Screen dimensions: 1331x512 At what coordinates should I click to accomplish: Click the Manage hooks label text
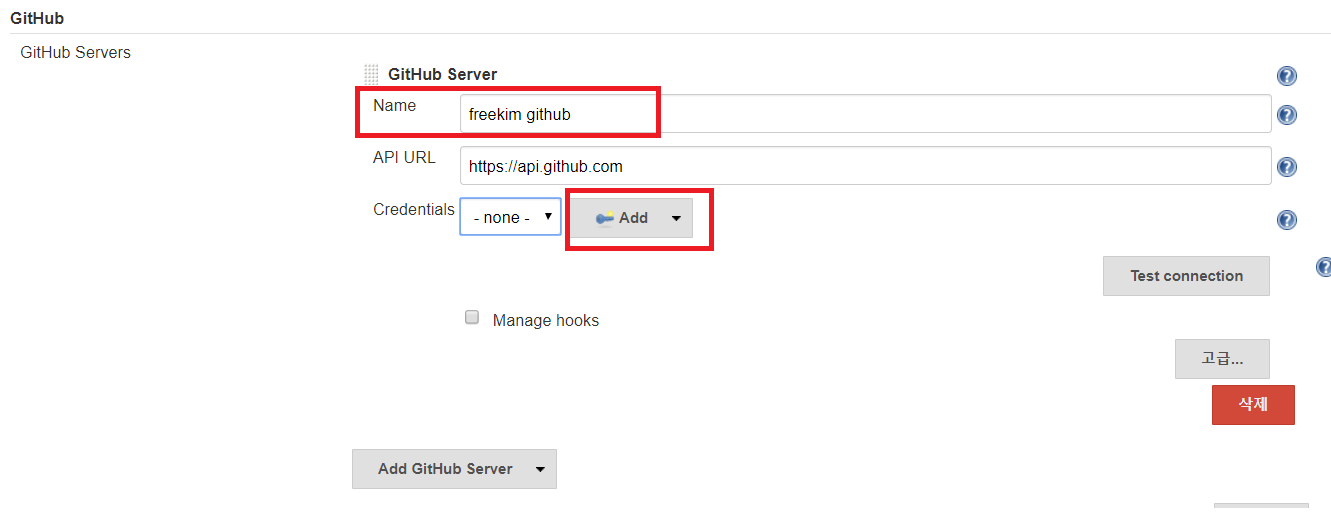[x=546, y=321]
